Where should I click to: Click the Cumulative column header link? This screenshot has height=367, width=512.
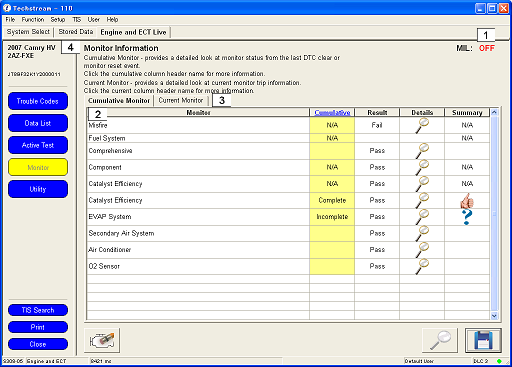[332, 113]
